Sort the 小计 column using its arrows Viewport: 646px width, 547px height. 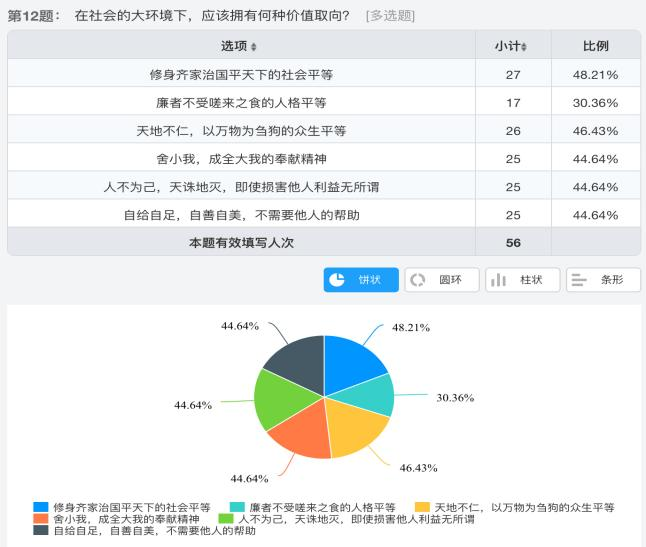point(524,47)
